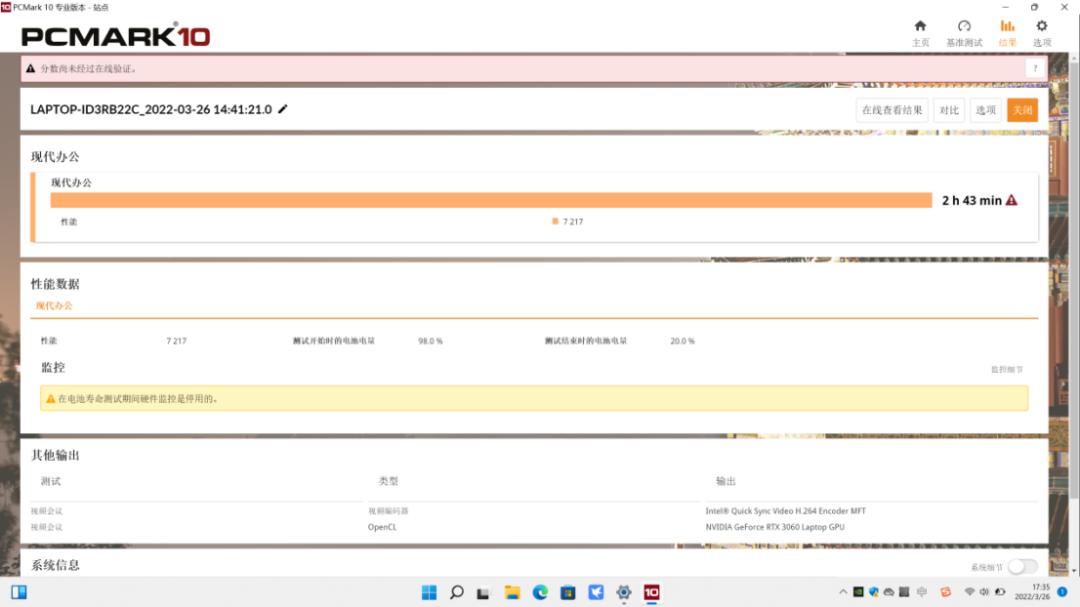
Task: Click the Wi-Fi icon in tray
Action: click(969, 592)
